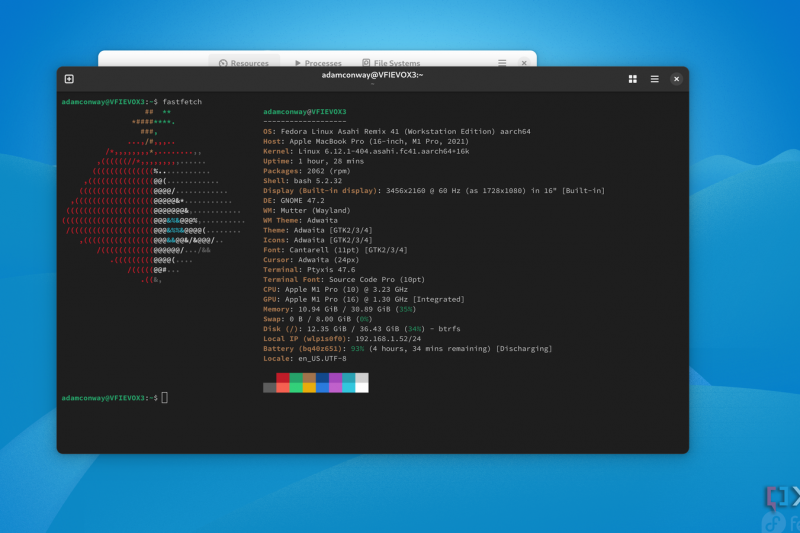
Task: Click the 'Shell: bash 5.2.32' line
Action: 303,181
